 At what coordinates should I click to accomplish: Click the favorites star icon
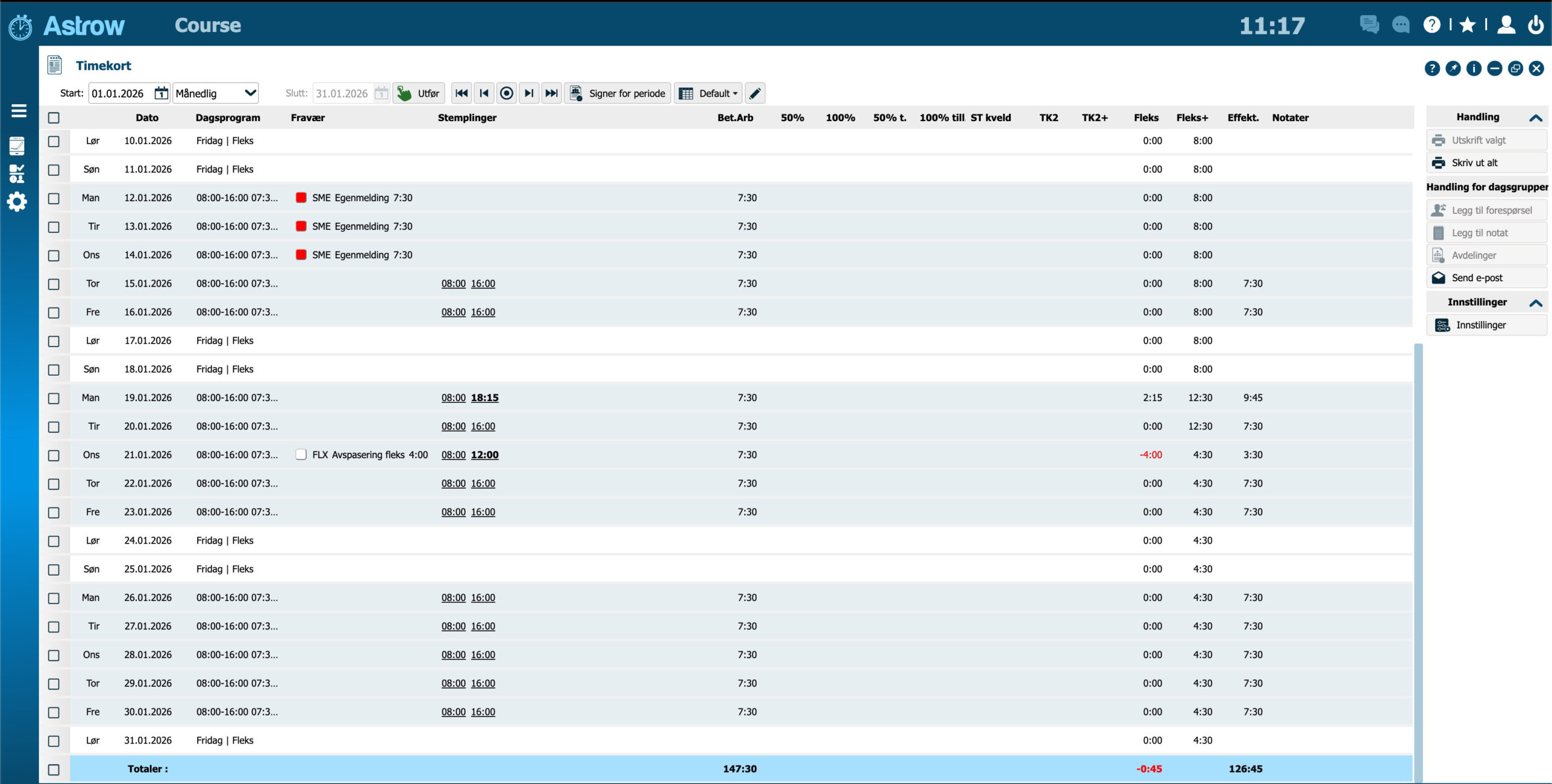point(1467,25)
